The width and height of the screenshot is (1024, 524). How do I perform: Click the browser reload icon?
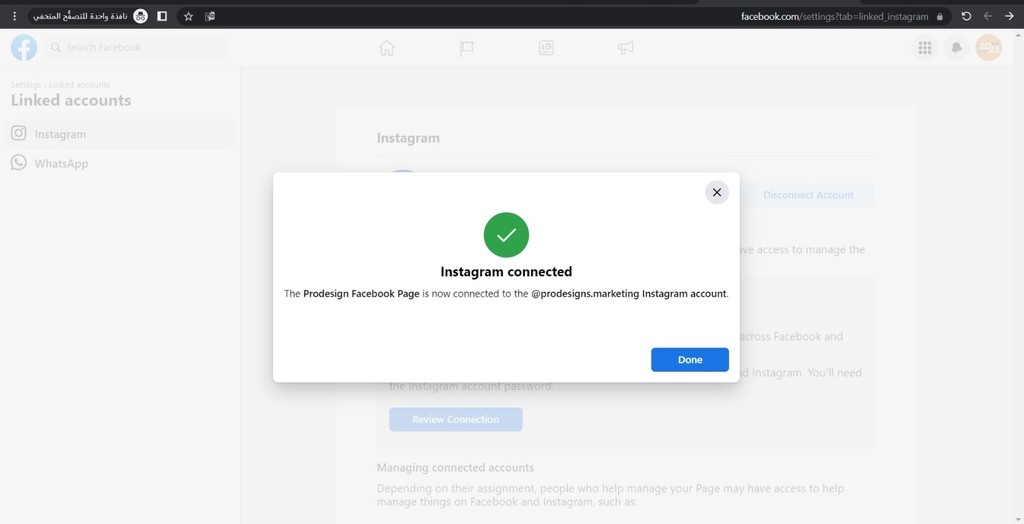pyautogui.click(x=967, y=16)
